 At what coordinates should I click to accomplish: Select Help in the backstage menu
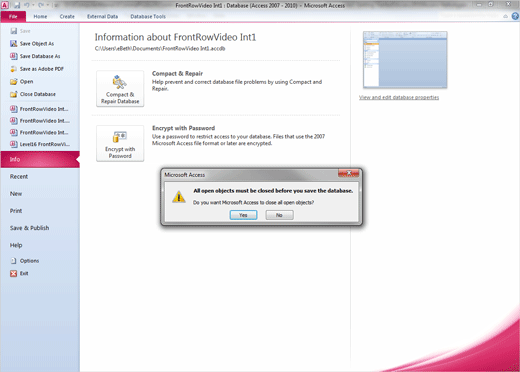click(16, 245)
